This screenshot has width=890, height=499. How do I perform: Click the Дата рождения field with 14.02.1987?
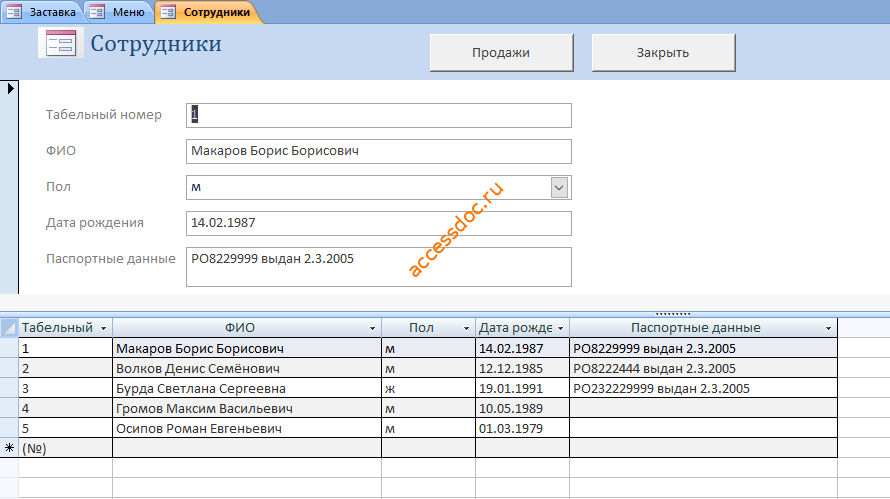pos(379,224)
